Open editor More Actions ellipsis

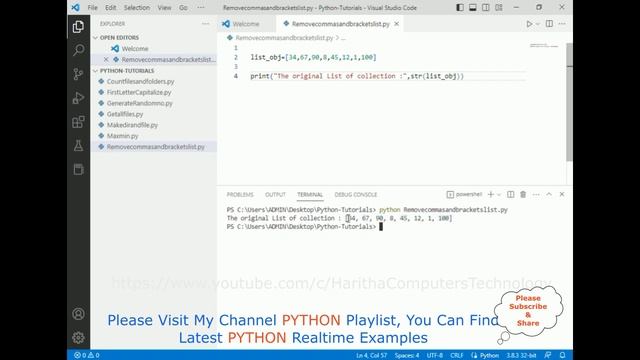coord(562,24)
